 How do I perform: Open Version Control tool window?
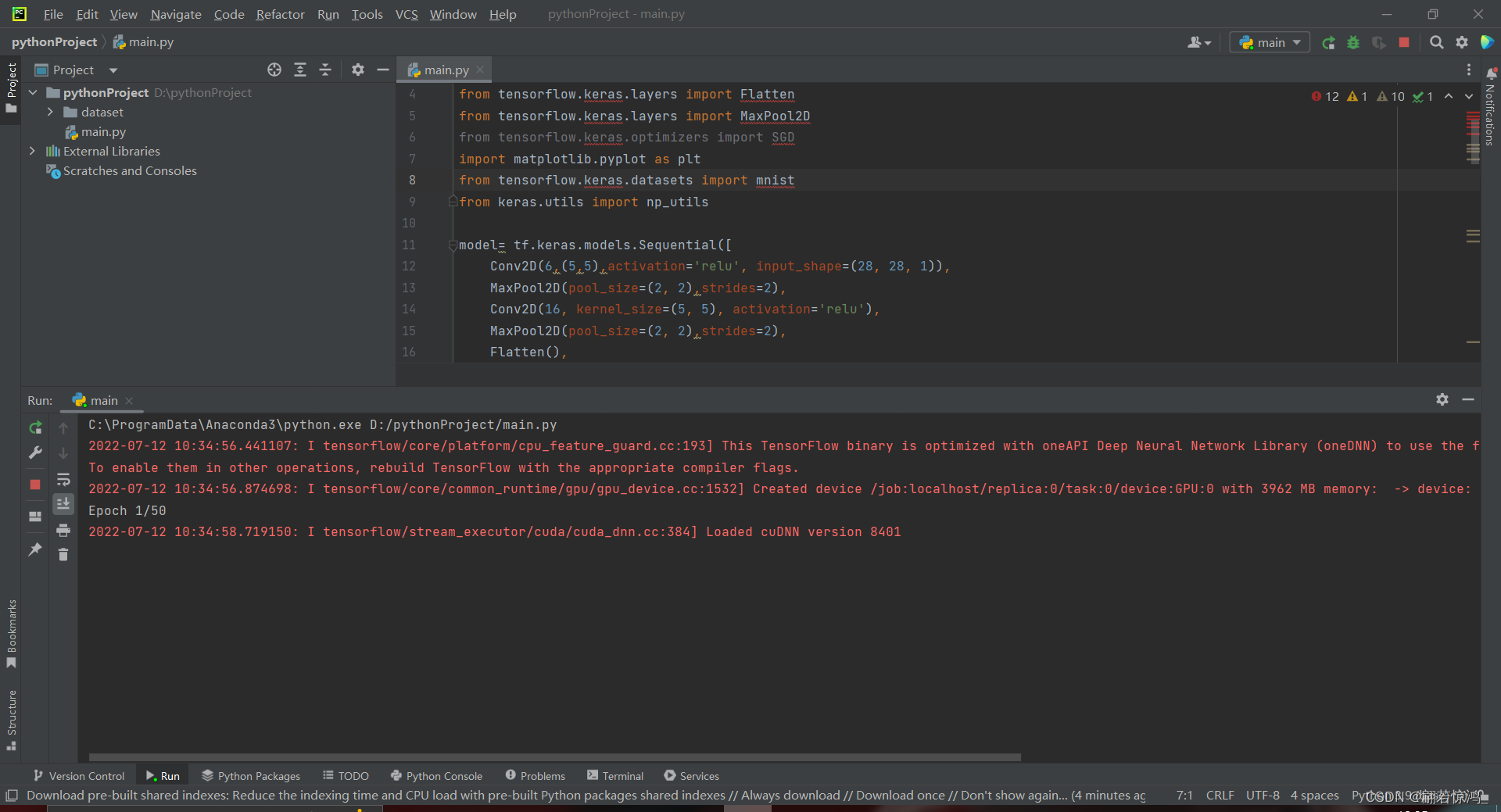point(78,775)
